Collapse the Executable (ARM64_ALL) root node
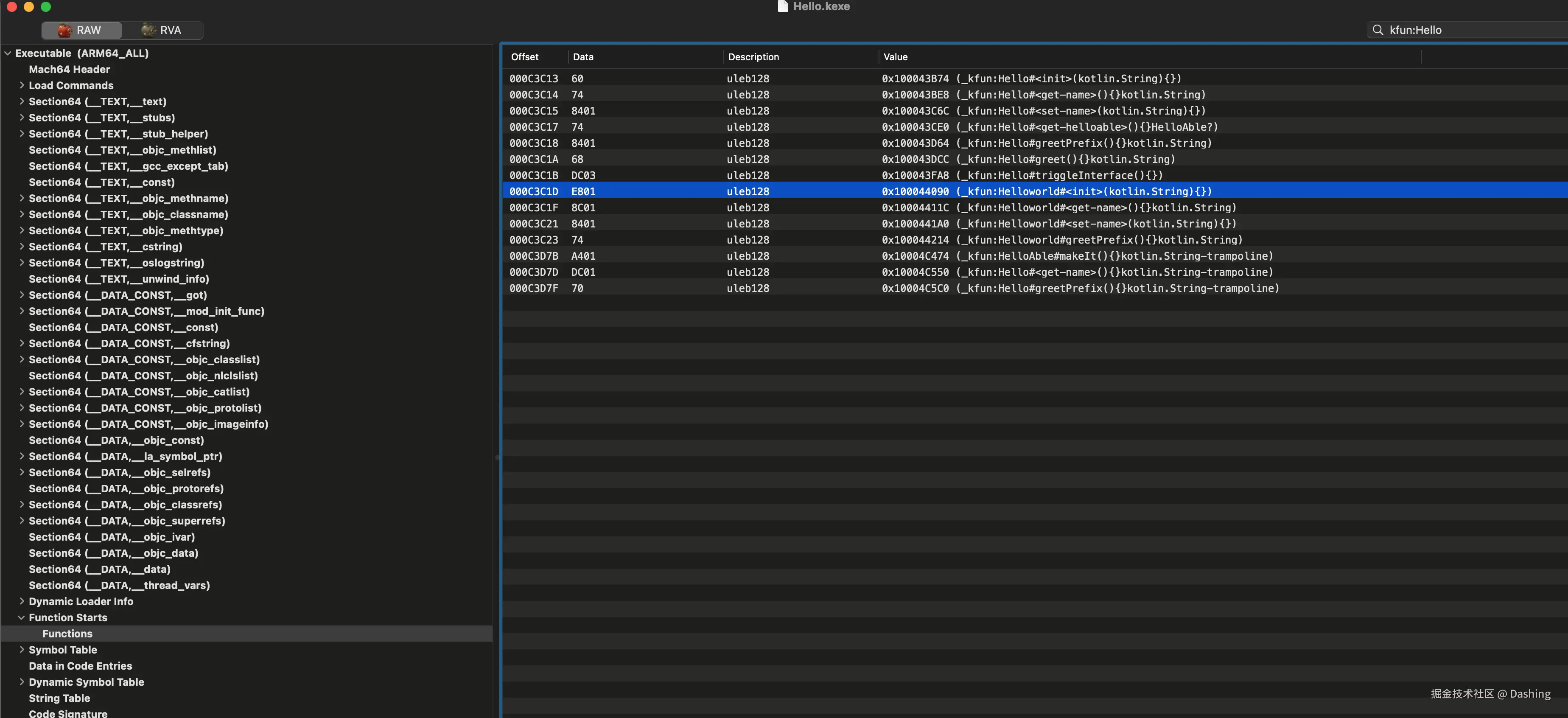 (8, 53)
